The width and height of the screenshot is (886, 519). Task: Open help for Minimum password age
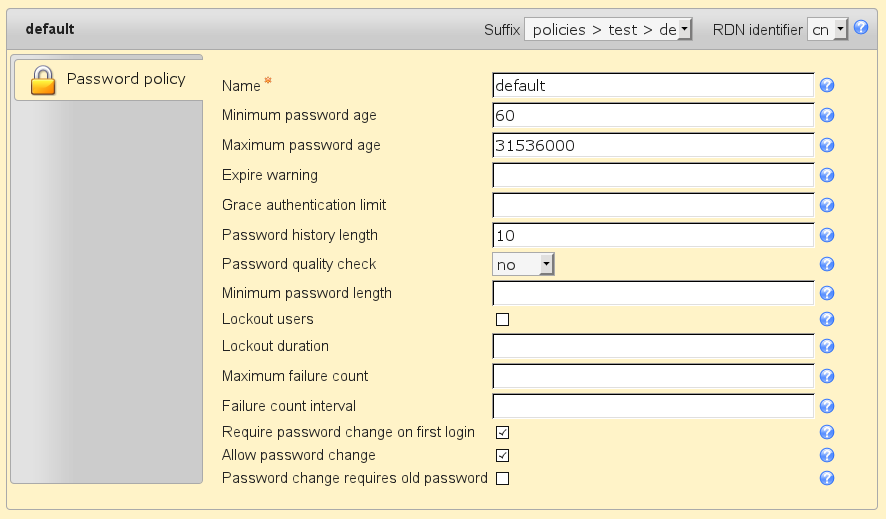[827, 116]
